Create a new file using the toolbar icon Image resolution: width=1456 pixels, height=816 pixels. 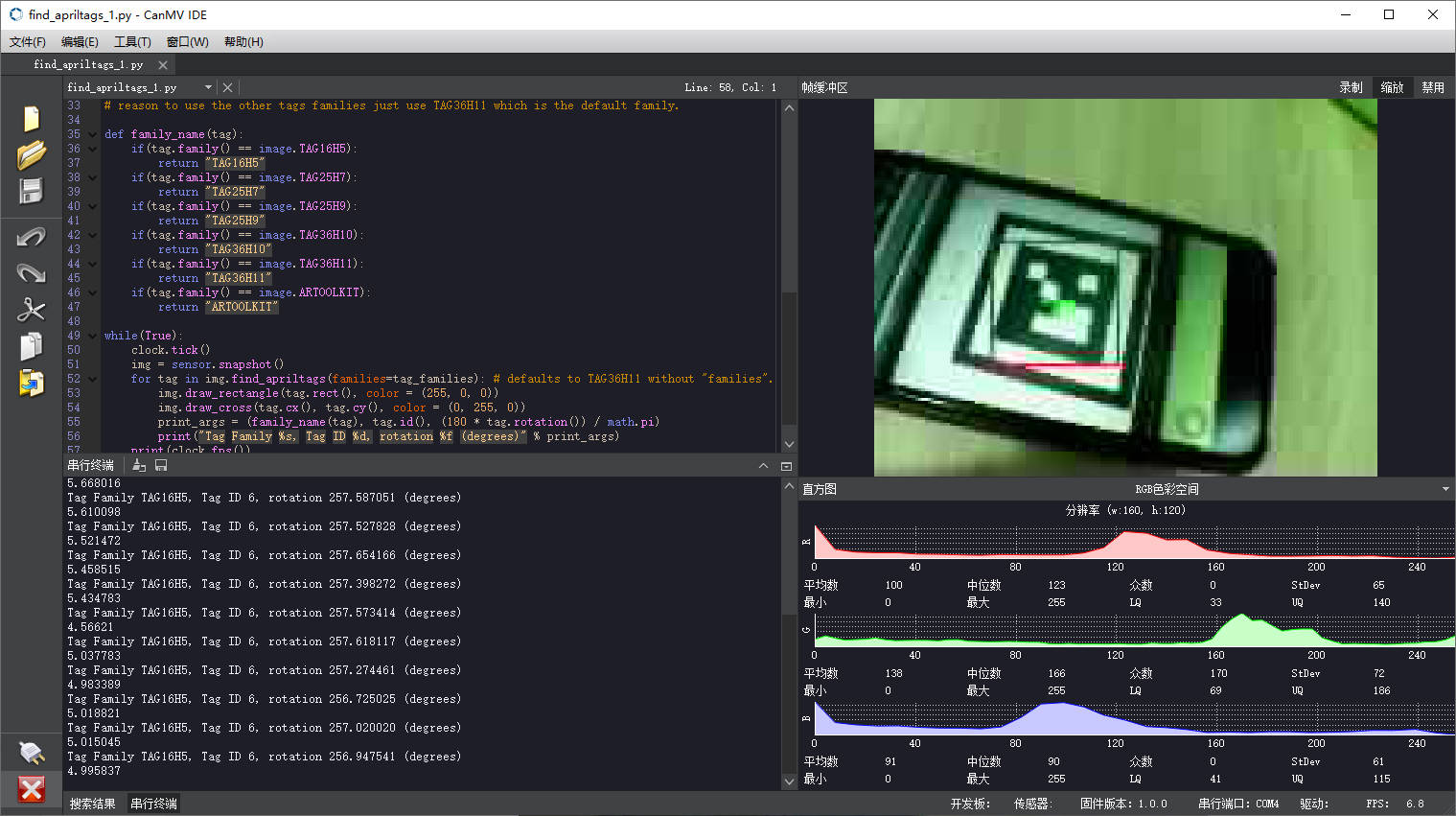coord(31,118)
